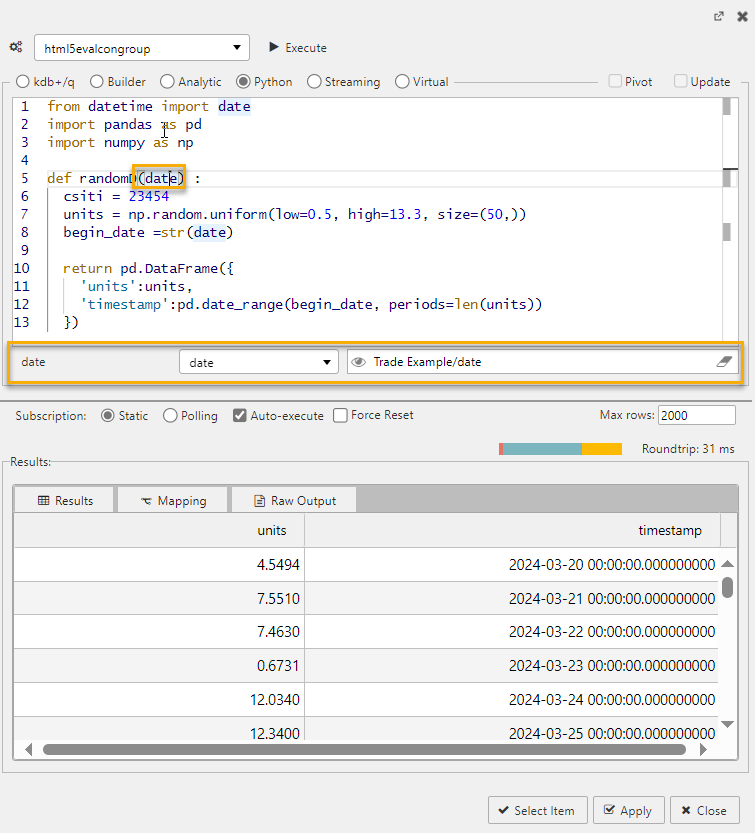Uncheck the Auto-execute option
755x833 pixels.
[x=240, y=415]
